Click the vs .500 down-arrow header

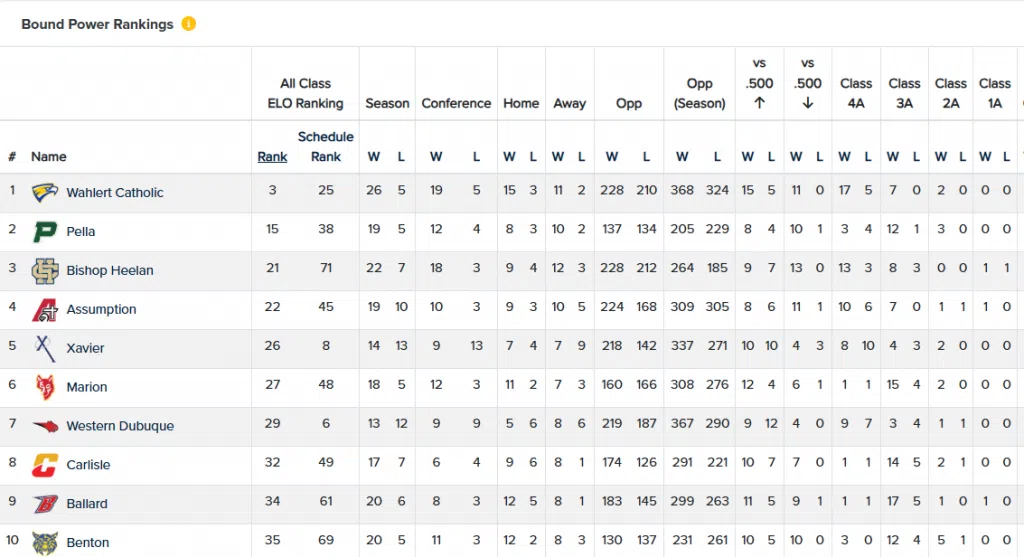(808, 84)
